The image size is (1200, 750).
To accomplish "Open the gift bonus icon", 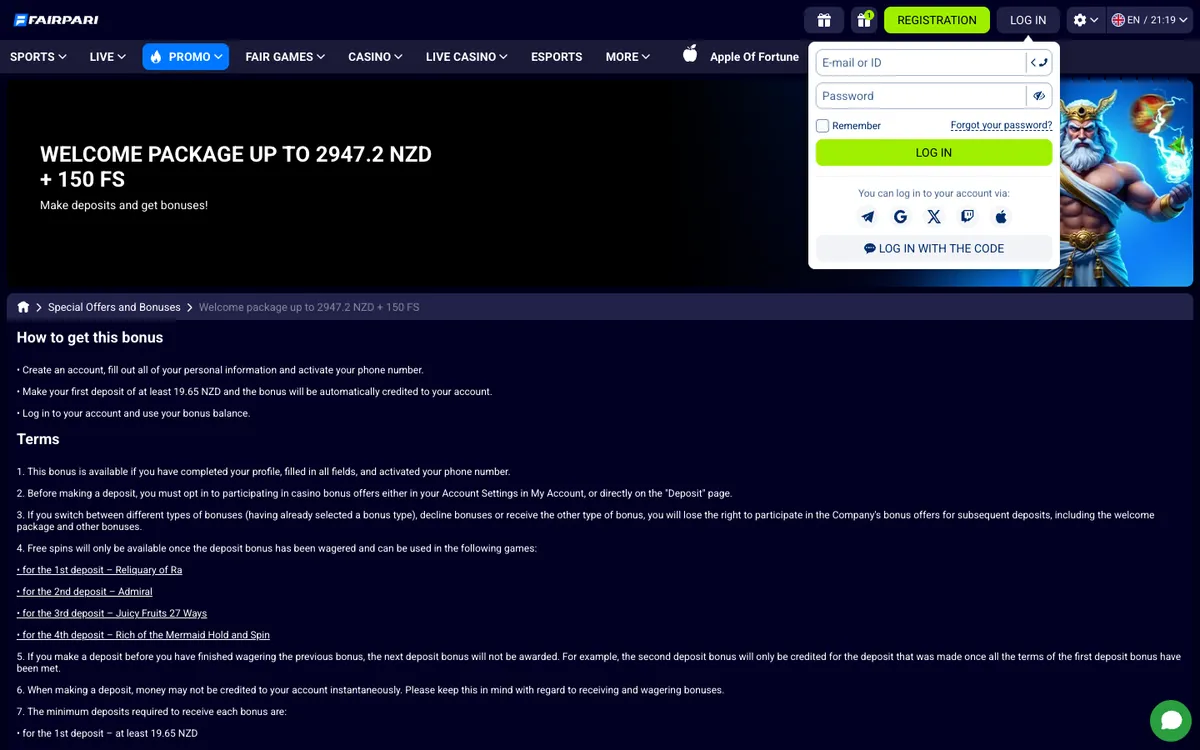I will pos(824,20).
